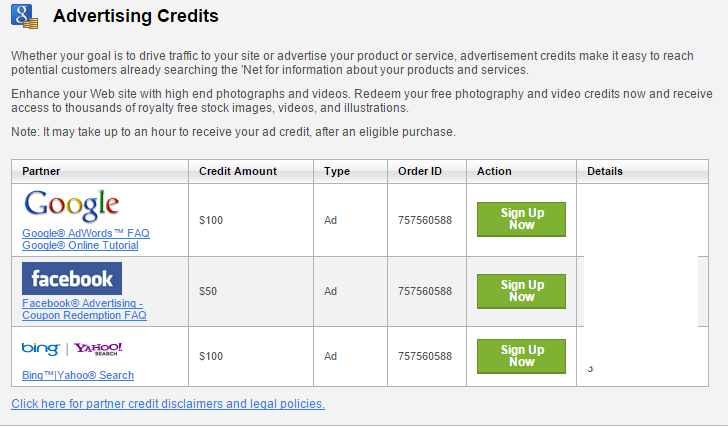Click the Yahoo Search logo
This screenshot has width=728, height=427.
(x=98, y=349)
